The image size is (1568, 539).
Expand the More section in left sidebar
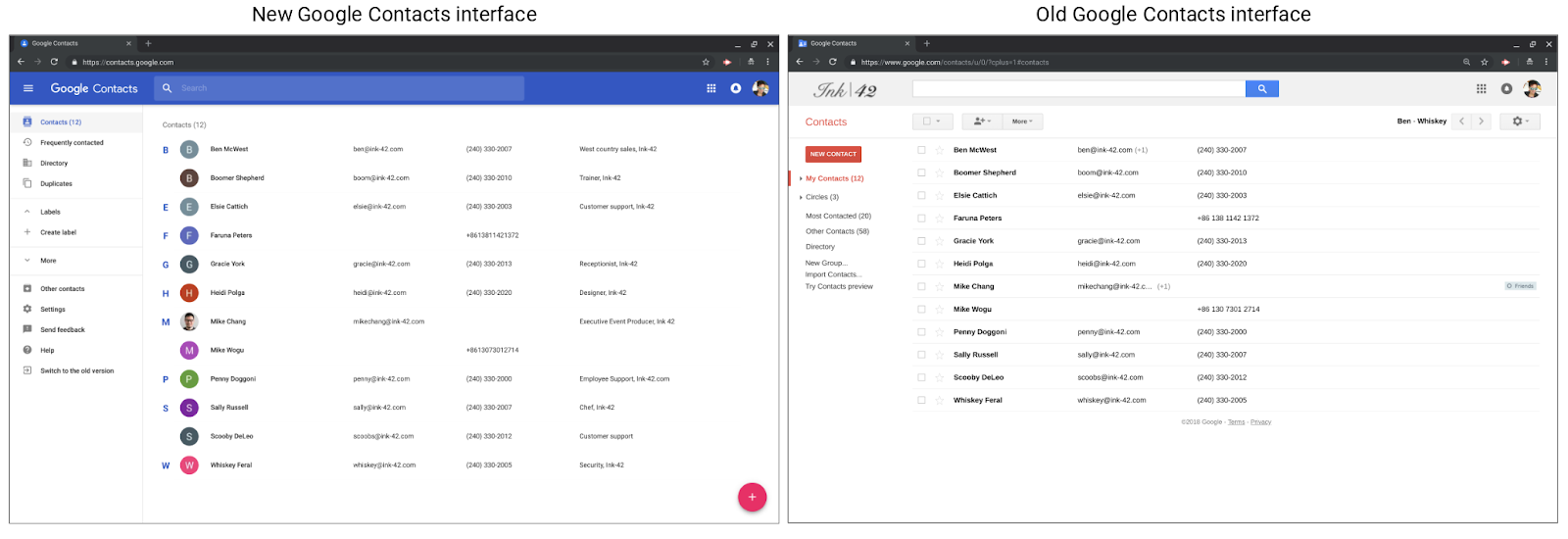coord(27,261)
